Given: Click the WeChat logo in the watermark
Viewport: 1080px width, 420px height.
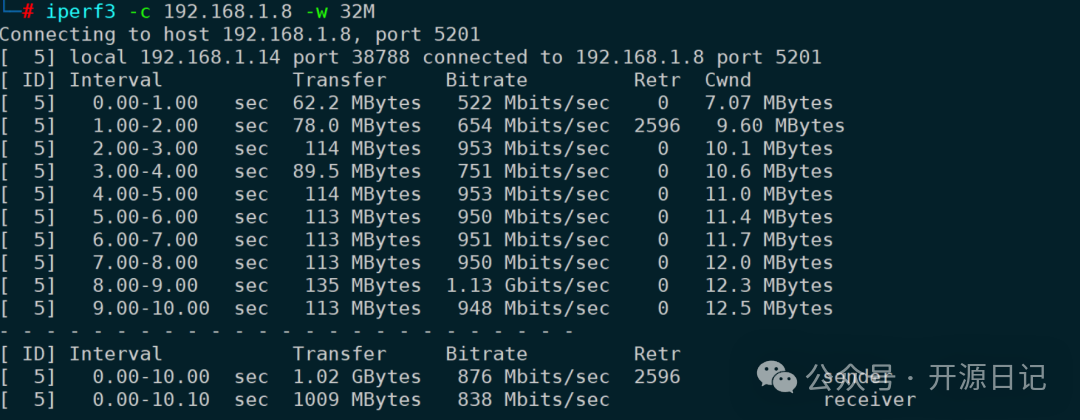Looking at the screenshot, I should point(777,376).
